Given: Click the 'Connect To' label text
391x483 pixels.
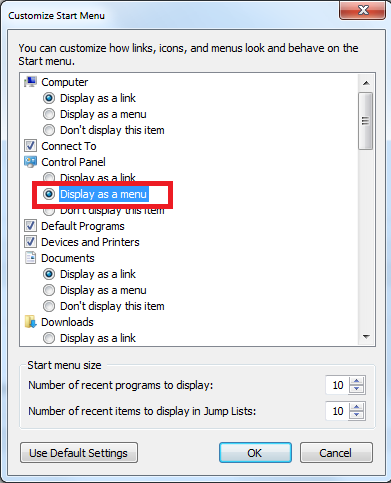Looking at the screenshot, I should [x=69, y=146].
